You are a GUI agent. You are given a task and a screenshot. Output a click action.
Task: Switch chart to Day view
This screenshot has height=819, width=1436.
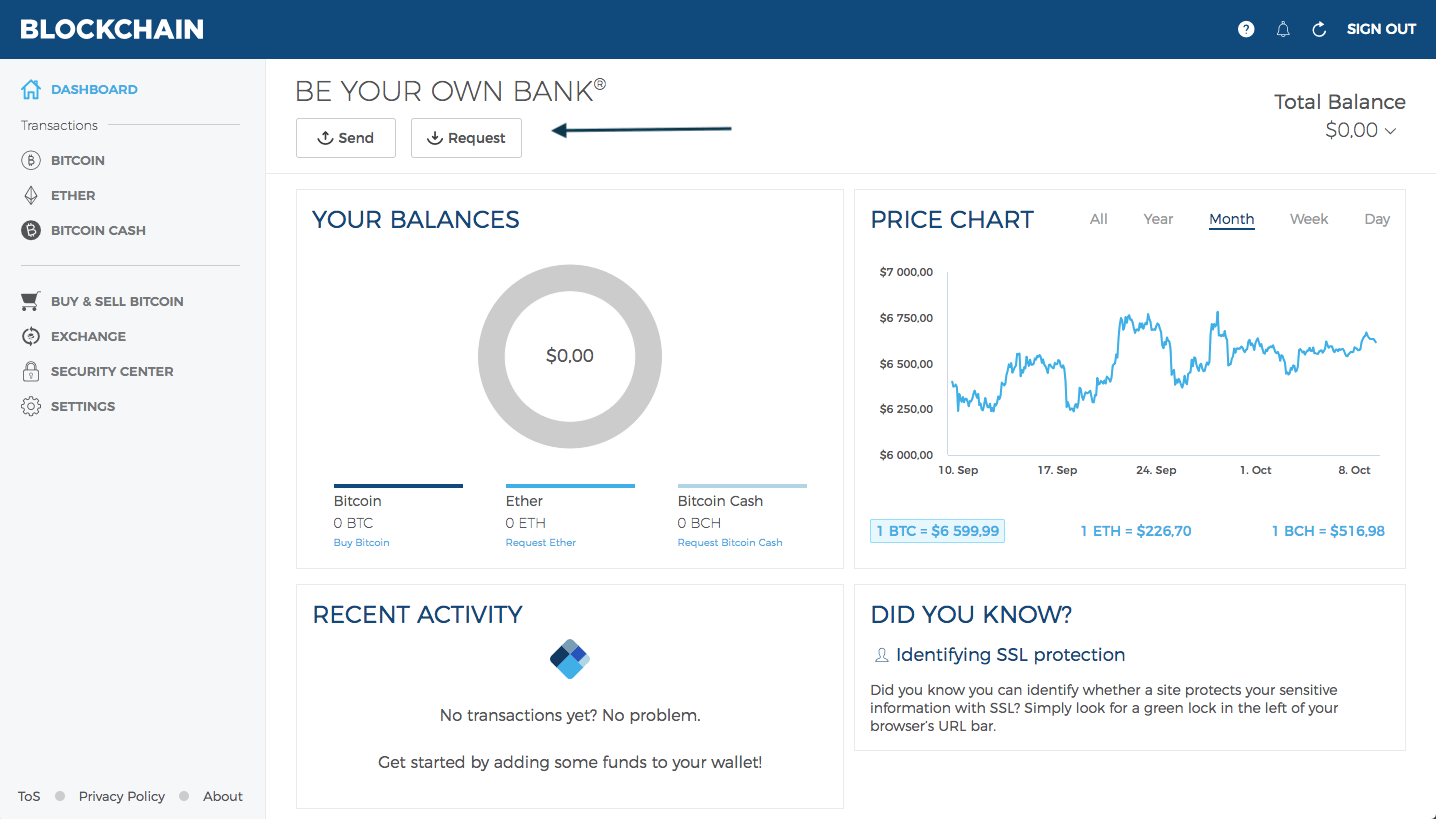(1377, 218)
